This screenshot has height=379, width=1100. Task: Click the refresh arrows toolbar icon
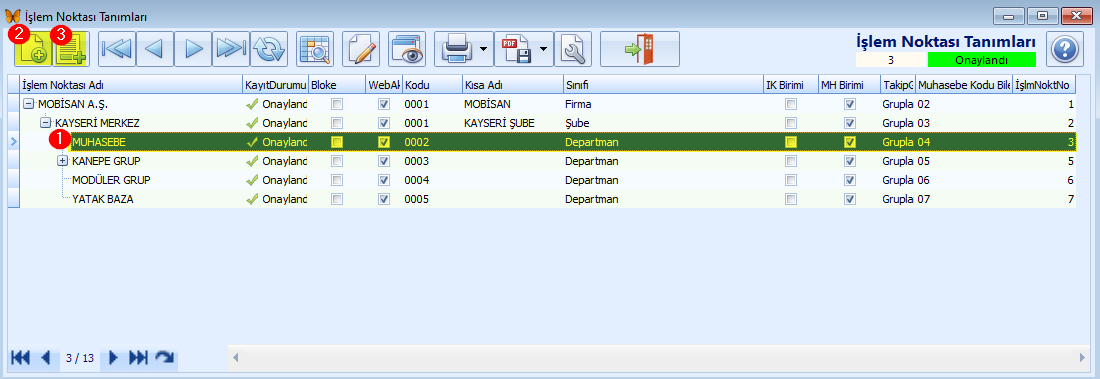[269, 48]
